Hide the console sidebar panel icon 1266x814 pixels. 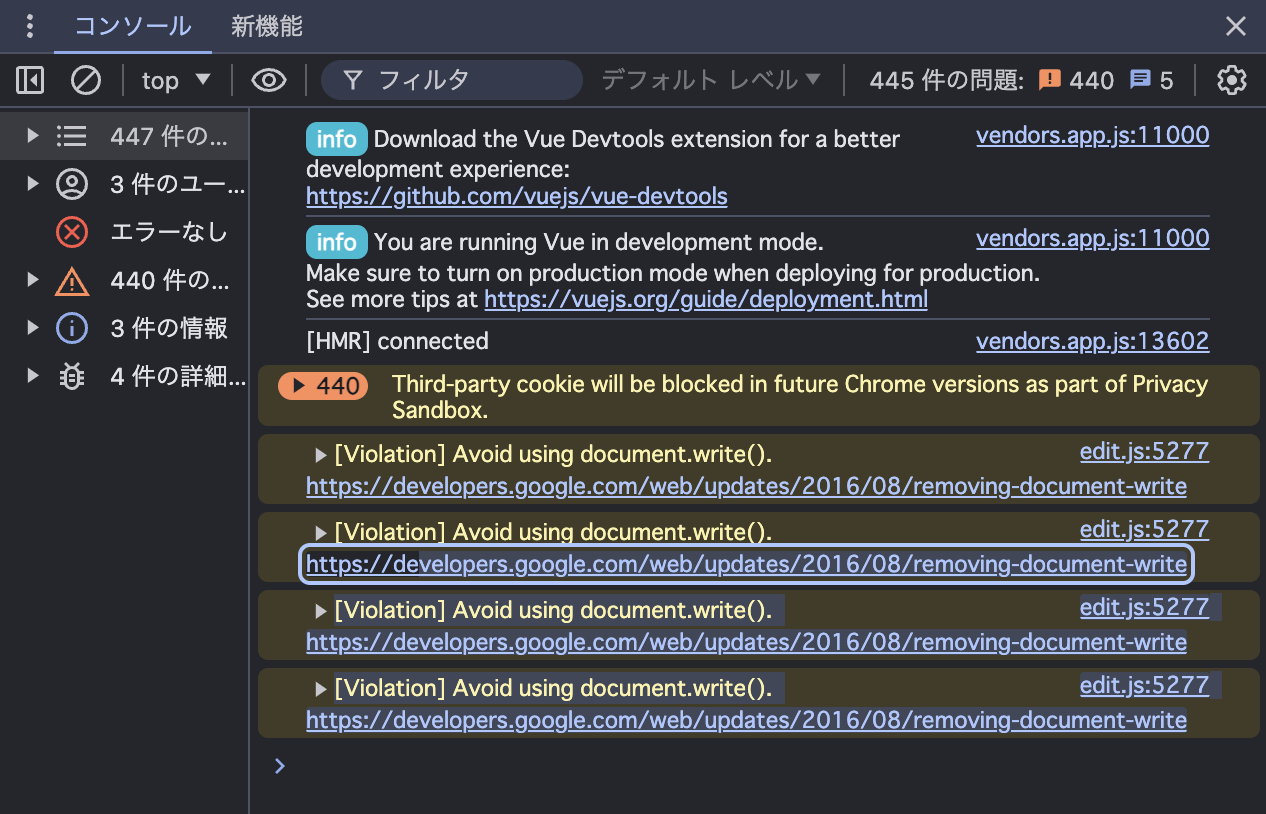[29, 79]
